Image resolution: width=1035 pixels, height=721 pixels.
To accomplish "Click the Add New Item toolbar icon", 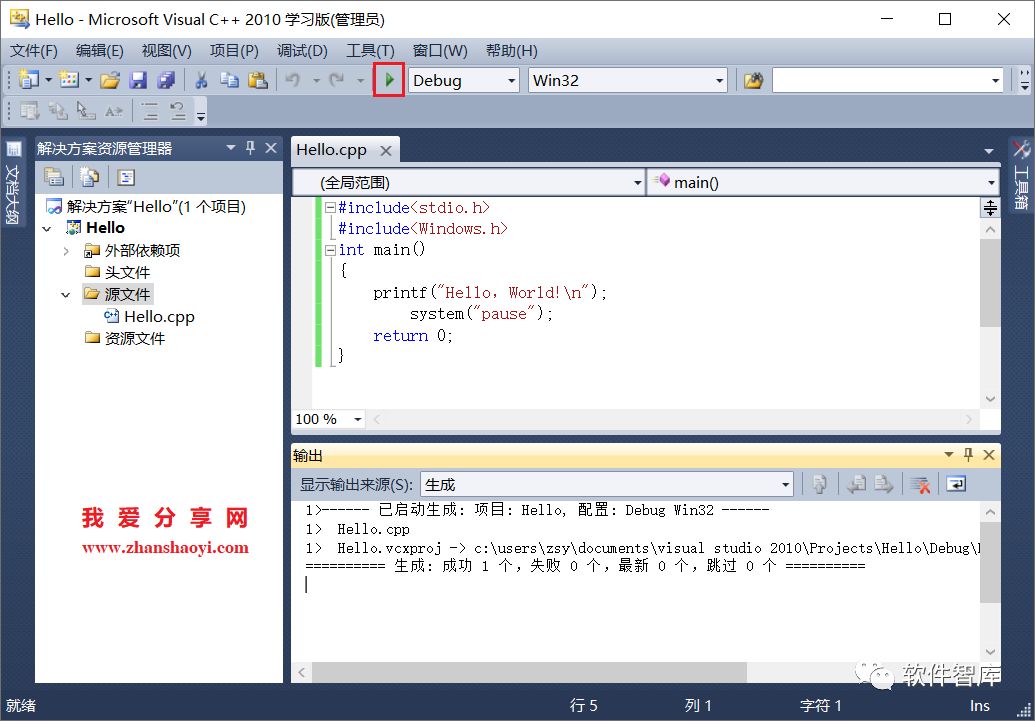I will tap(69, 81).
